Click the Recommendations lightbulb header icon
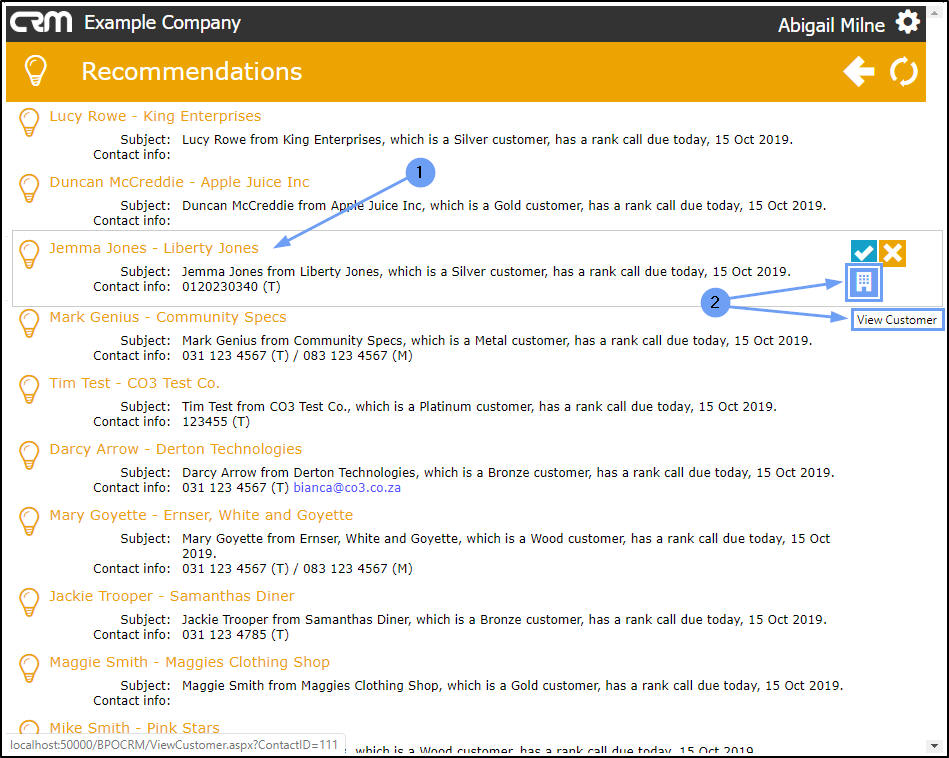The height and width of the screenshot is (758, 949). coord(36,70)
